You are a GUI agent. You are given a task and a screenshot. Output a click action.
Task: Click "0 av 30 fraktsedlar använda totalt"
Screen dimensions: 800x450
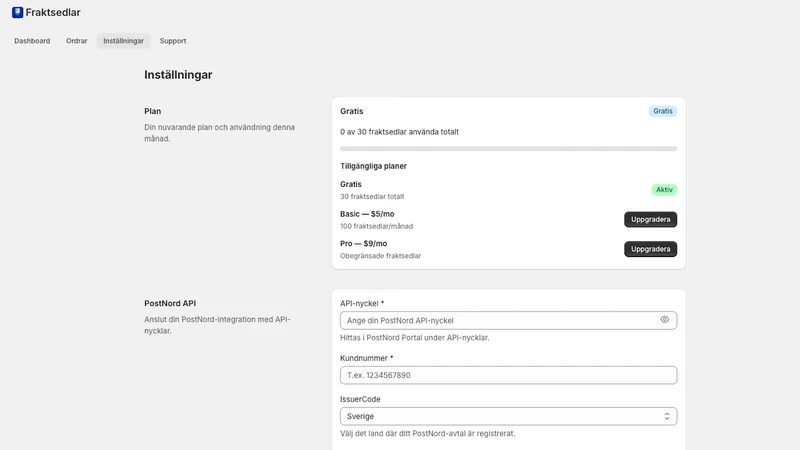coord(399,132)
